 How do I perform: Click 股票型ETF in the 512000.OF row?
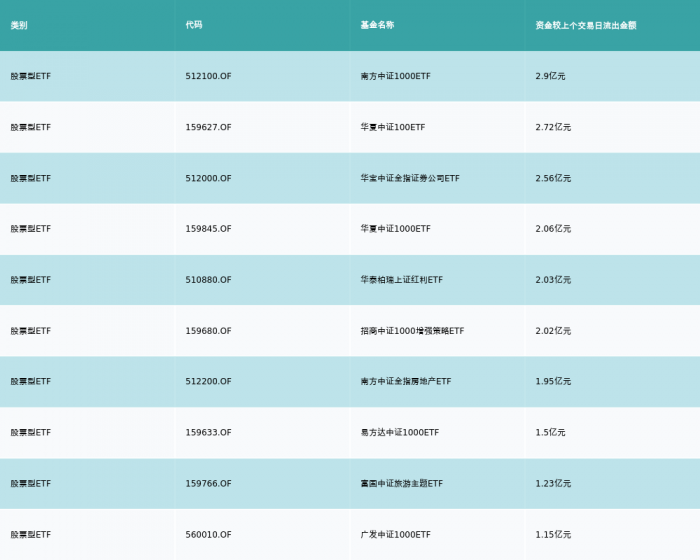(31, 178)
